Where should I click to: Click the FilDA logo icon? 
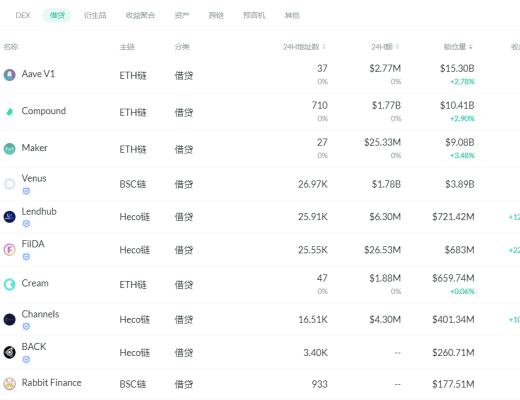coord(9,249)
